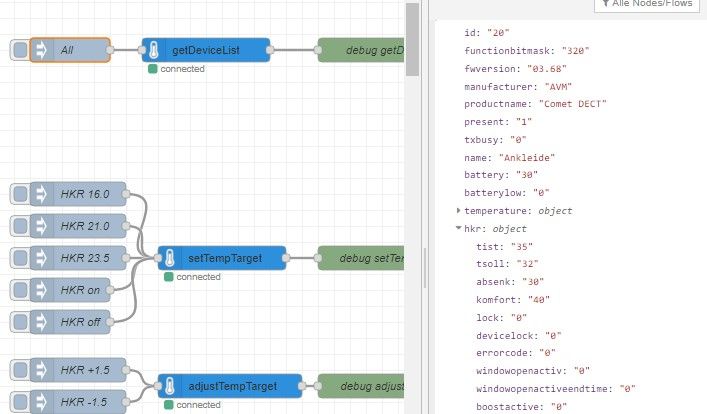707x414 pixels.
Task: Click arrow icon on 'HKR on' node
Action: pyautogui.click(x=41, y=290)
